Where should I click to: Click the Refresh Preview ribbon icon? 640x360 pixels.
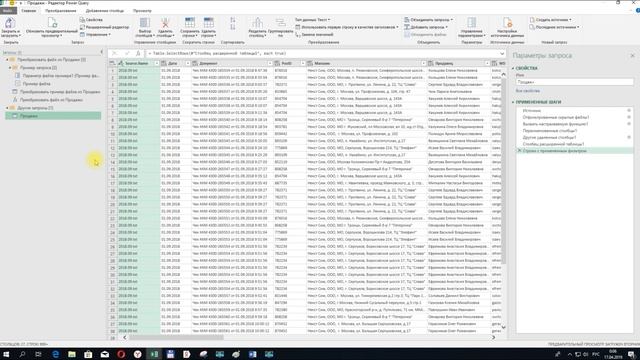tap(52, 23)
